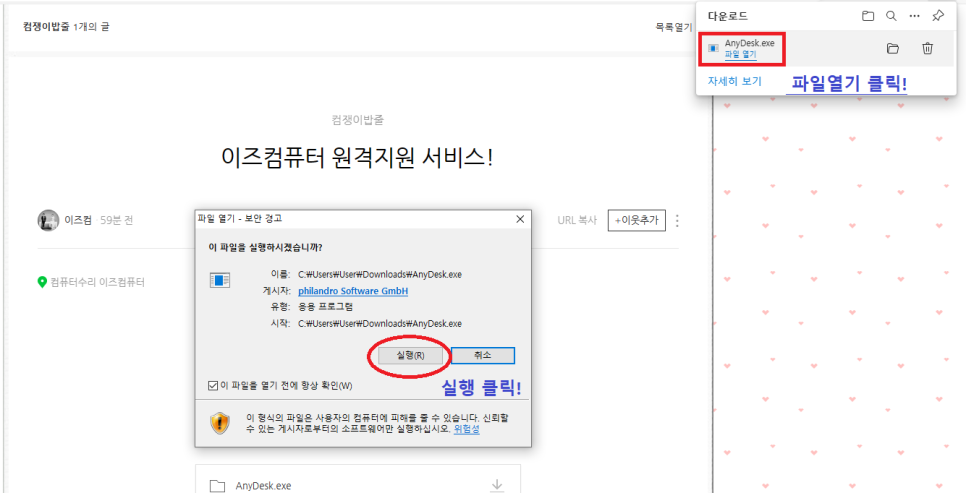Click 컴퓨터수리 이즈컴퓨터 location link

click(x=97, y=283)
